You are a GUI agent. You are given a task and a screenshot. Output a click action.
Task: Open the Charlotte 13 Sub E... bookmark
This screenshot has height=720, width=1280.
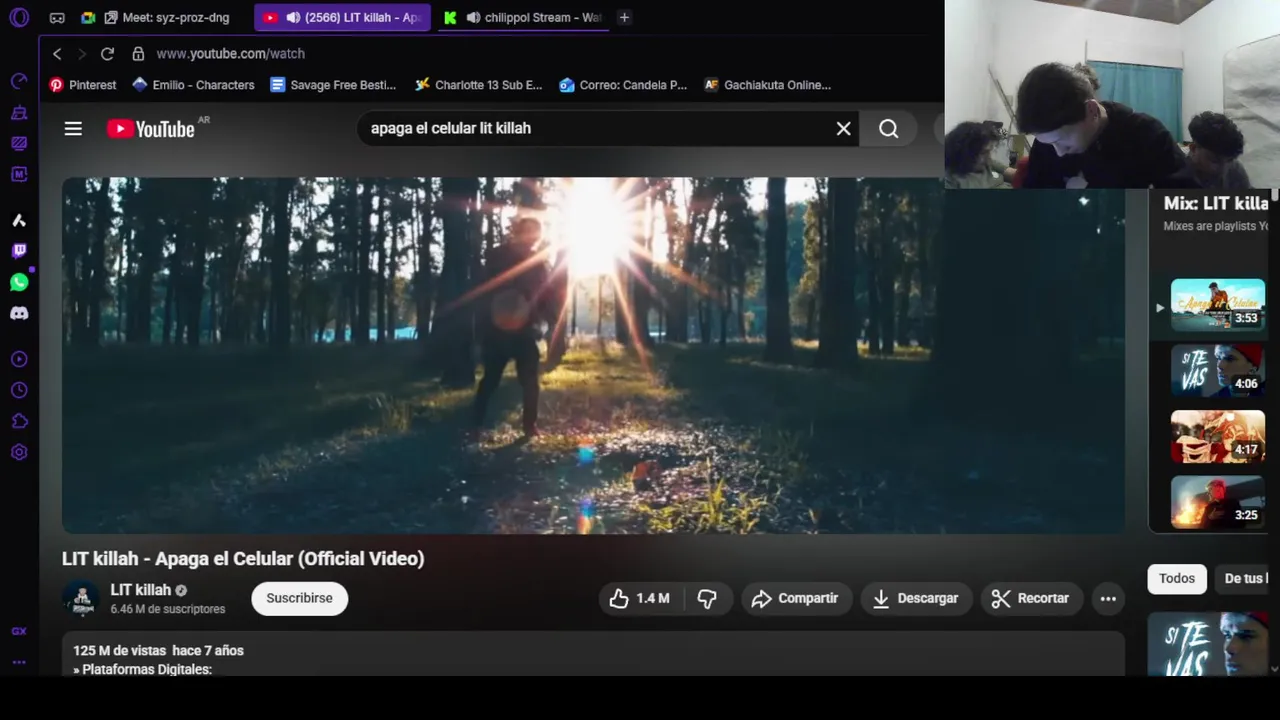(479, 85)
